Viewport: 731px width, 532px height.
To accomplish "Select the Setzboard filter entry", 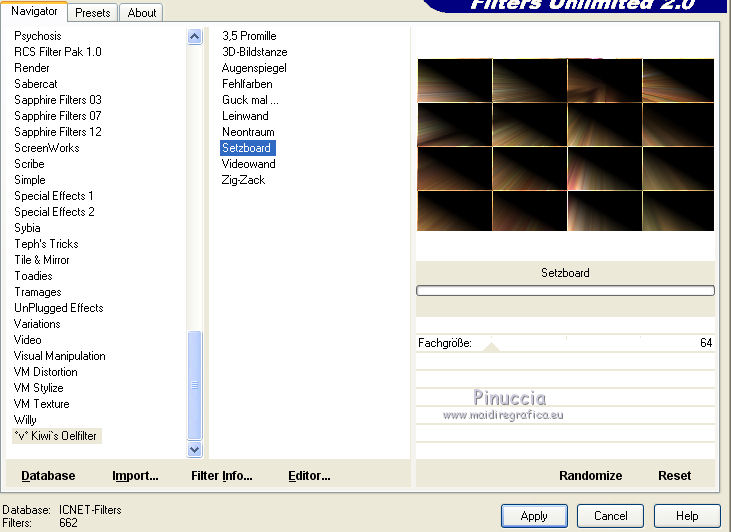I will 248,148.
